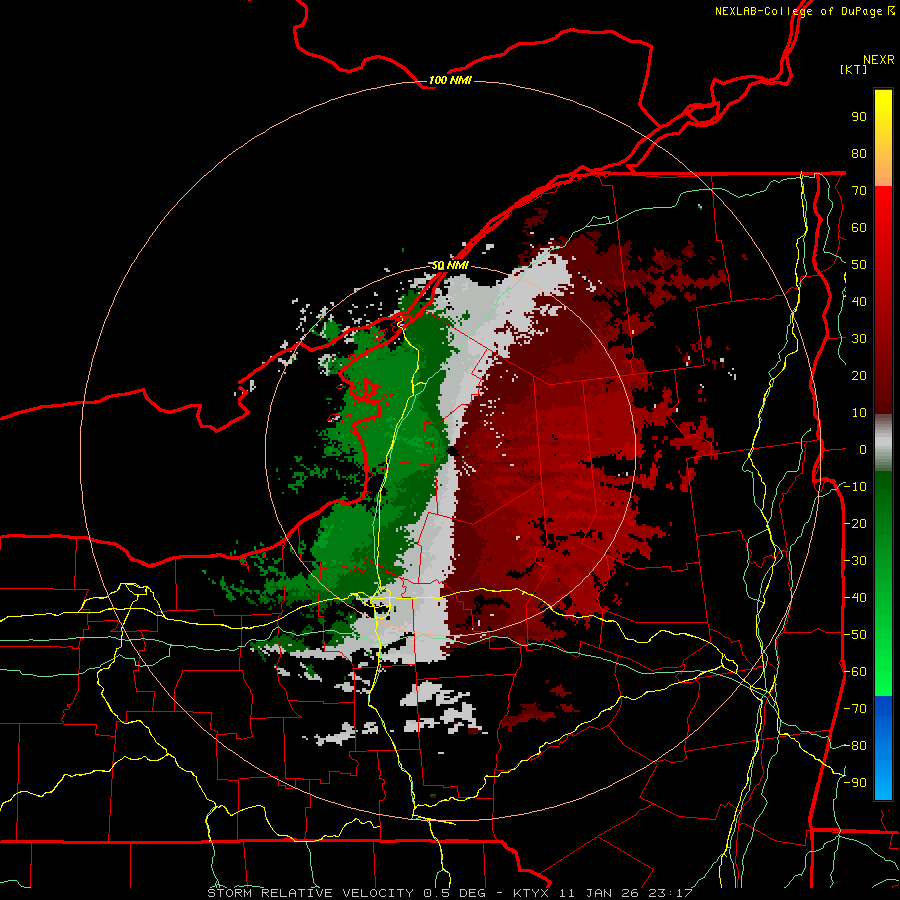
Task: Click the 11 JAN 26 date in caption
Action: click(x=600, y=893)
